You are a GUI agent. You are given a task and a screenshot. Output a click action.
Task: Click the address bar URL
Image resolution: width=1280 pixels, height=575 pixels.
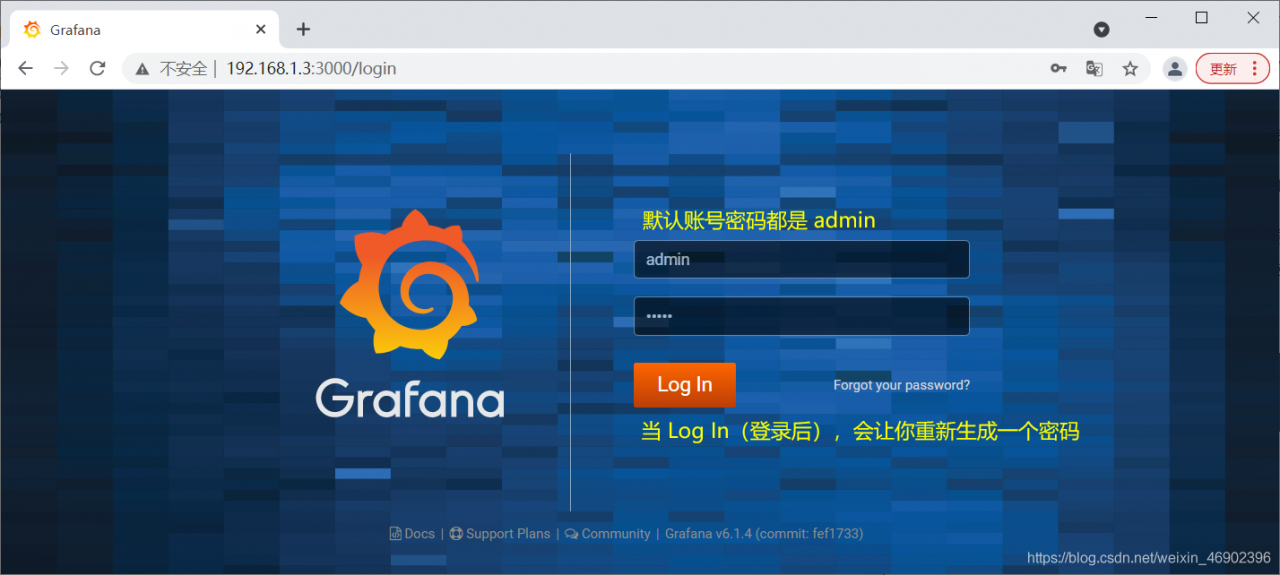click(x=311, y=68)
